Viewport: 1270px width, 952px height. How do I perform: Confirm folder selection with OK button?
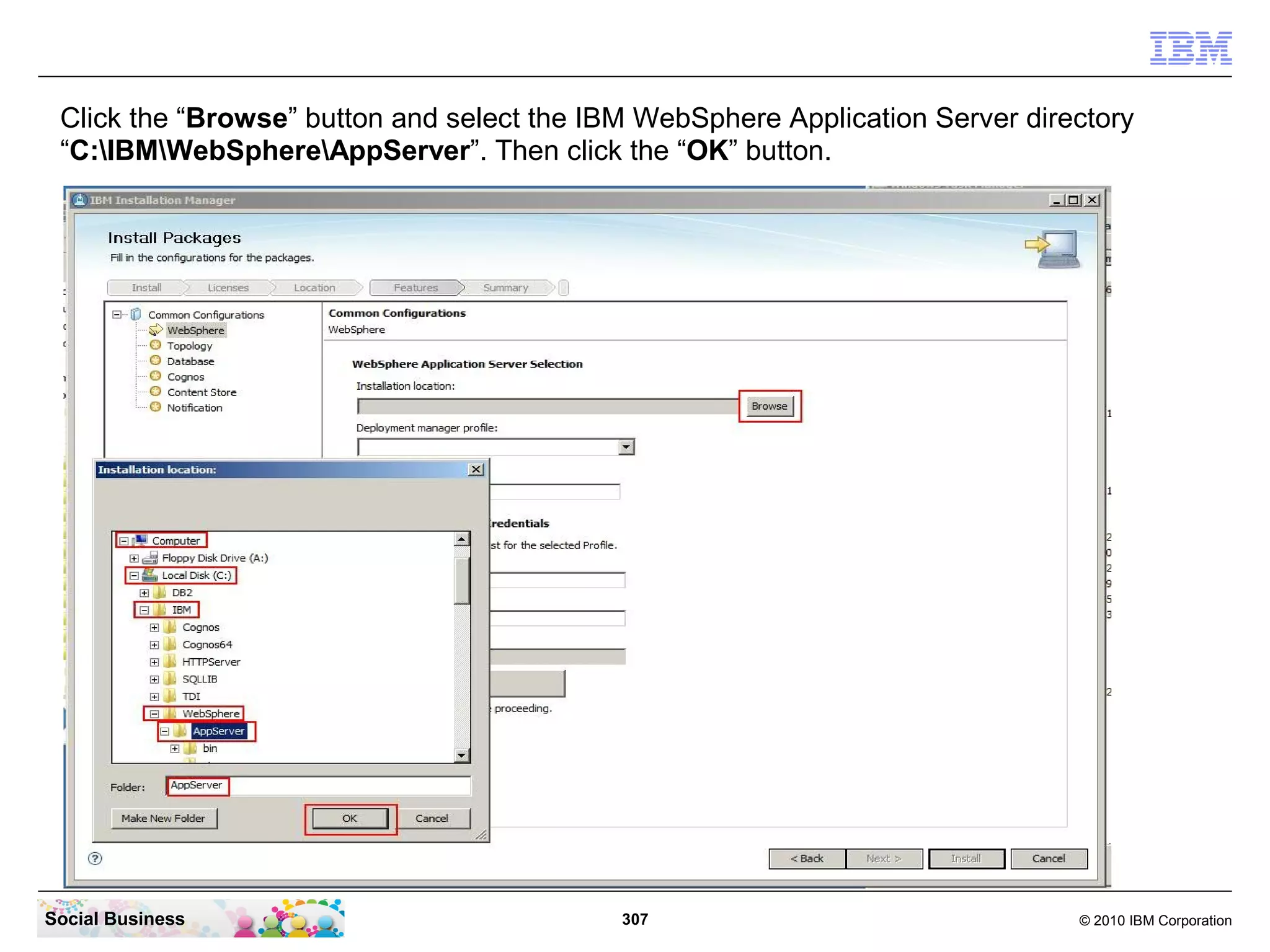[x=350, y=818]
